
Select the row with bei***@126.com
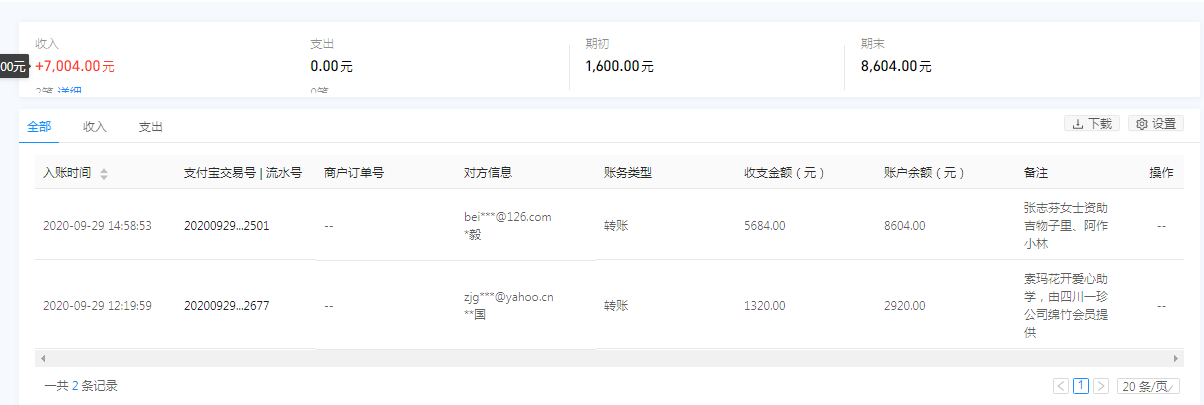click(x=609, y=225)
